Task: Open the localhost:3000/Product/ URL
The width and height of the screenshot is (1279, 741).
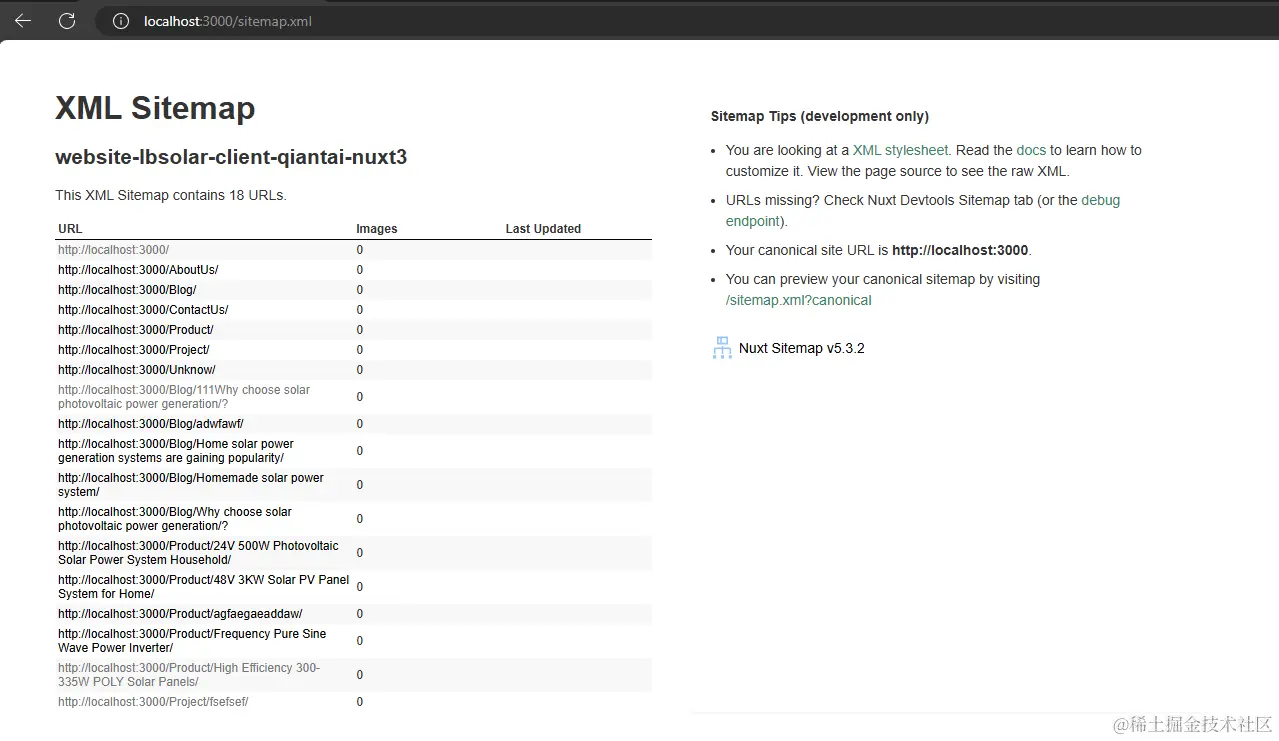Action: (135, 330)
